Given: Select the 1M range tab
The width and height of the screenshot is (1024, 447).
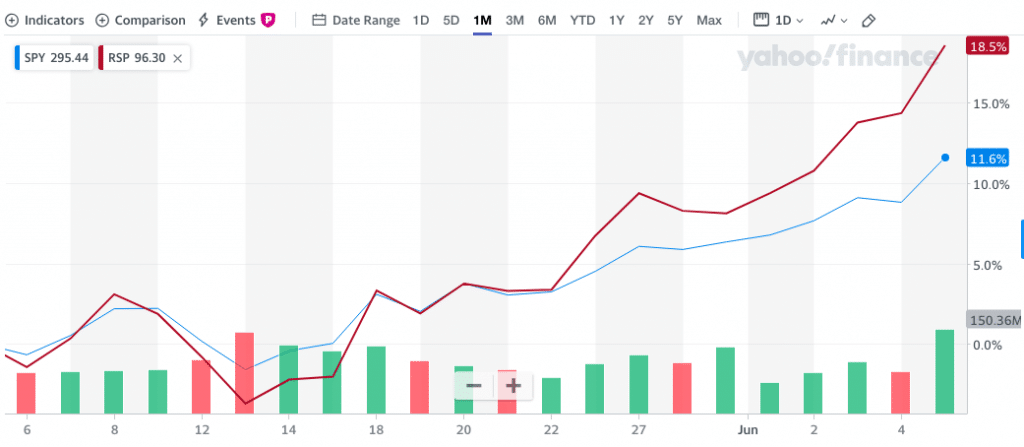Looking at the screenshot, I should coord(482,20).
